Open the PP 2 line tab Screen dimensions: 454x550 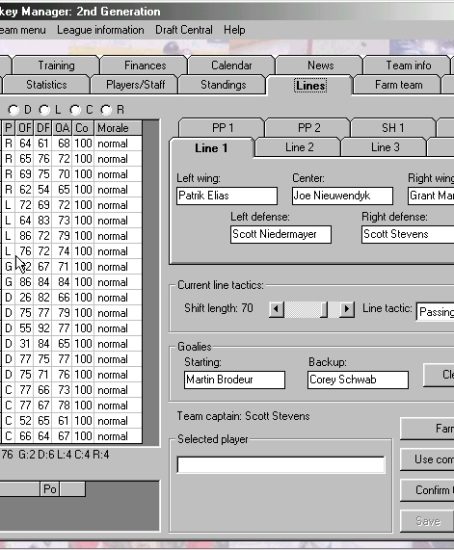coord(309,128)
